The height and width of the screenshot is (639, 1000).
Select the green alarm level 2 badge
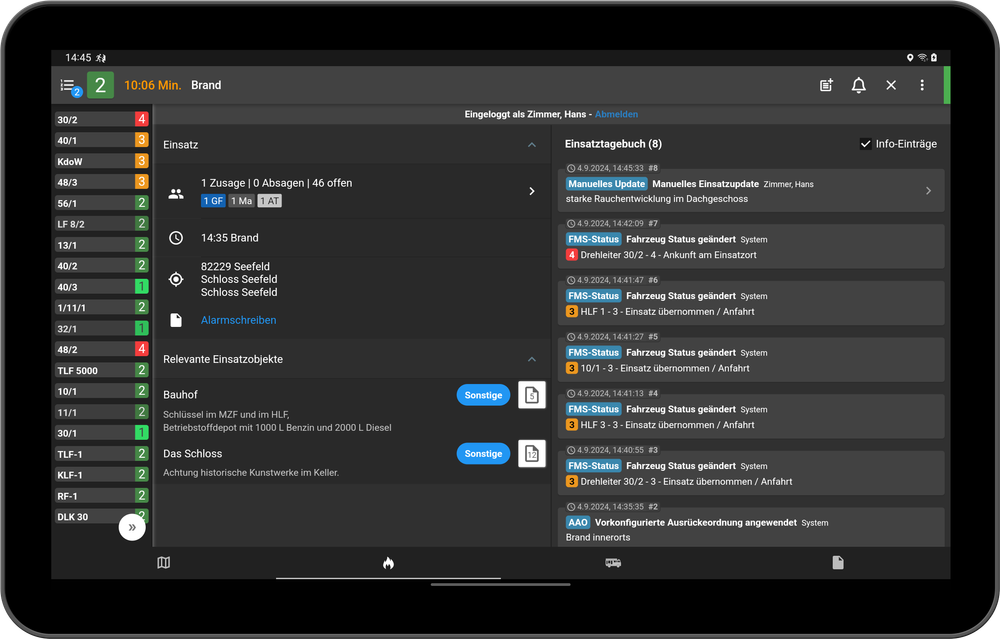(100, 85)
